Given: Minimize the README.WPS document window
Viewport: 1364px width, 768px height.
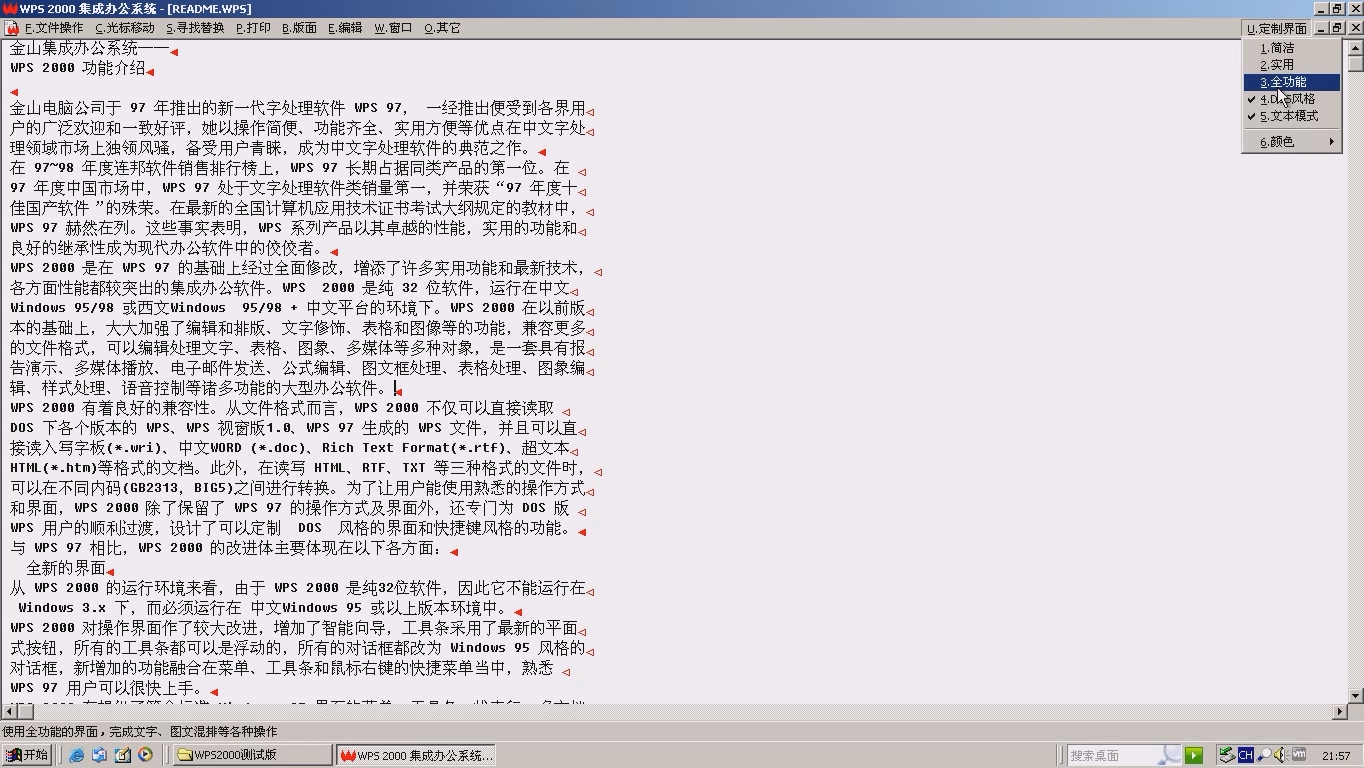Looking at the screenshot, I should [x=1321, y=28].
